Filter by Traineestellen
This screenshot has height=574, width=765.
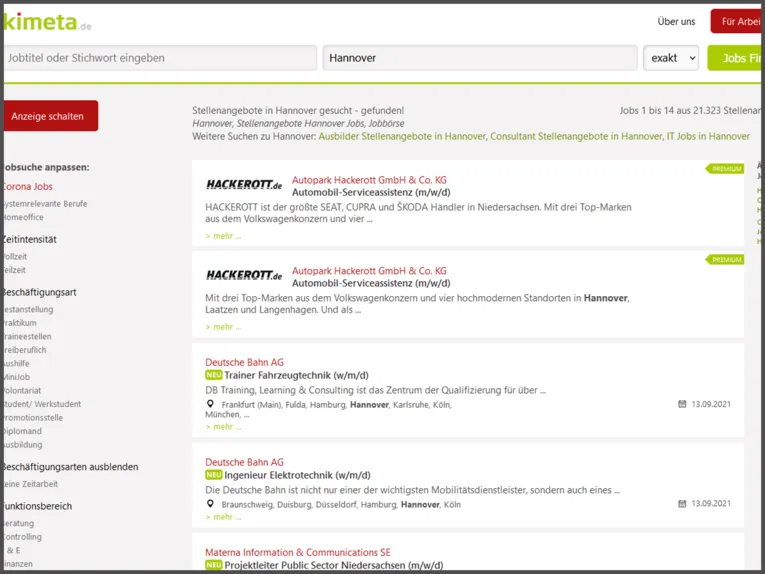point(28,336)
